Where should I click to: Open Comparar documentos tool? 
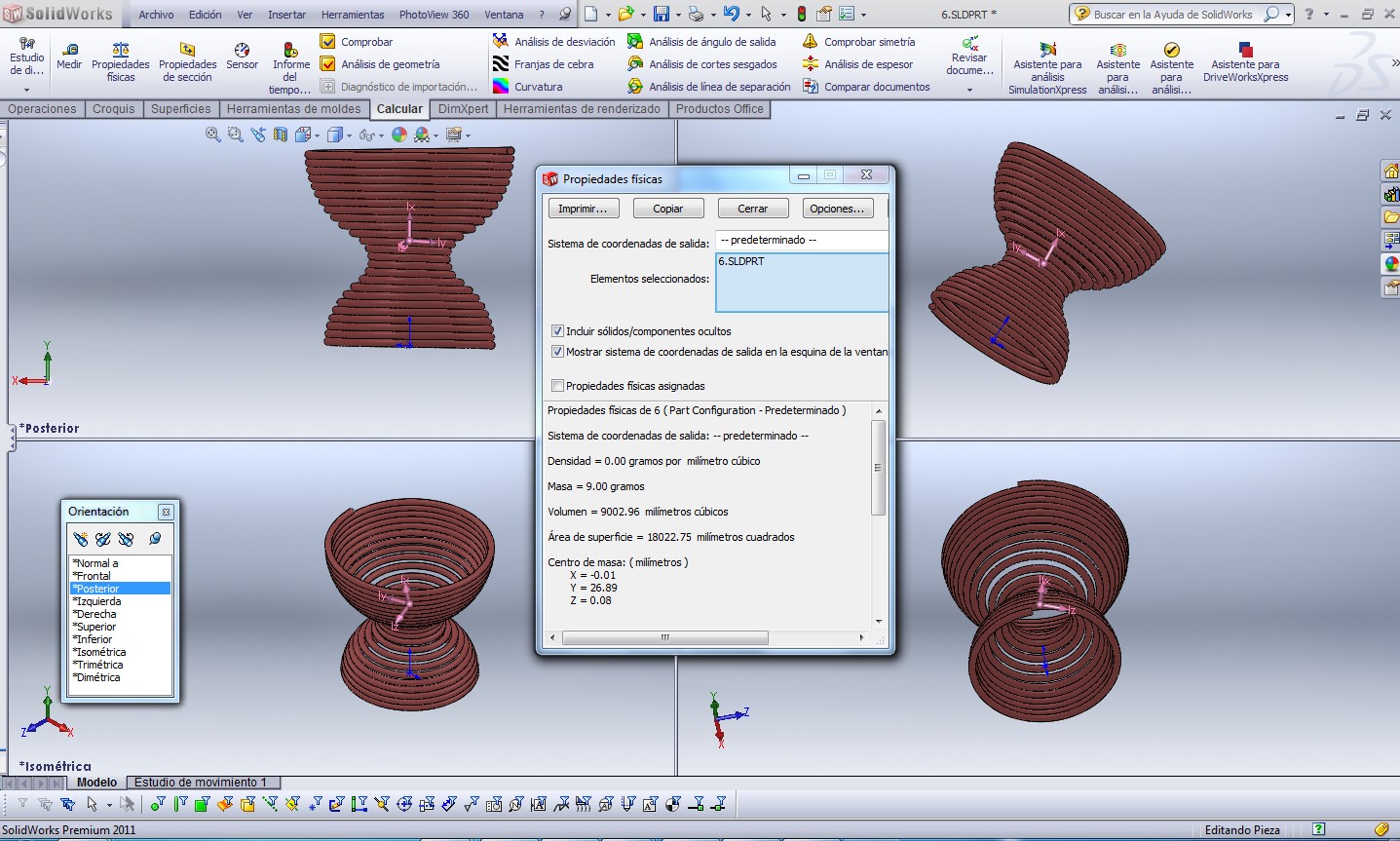(867, 87)
